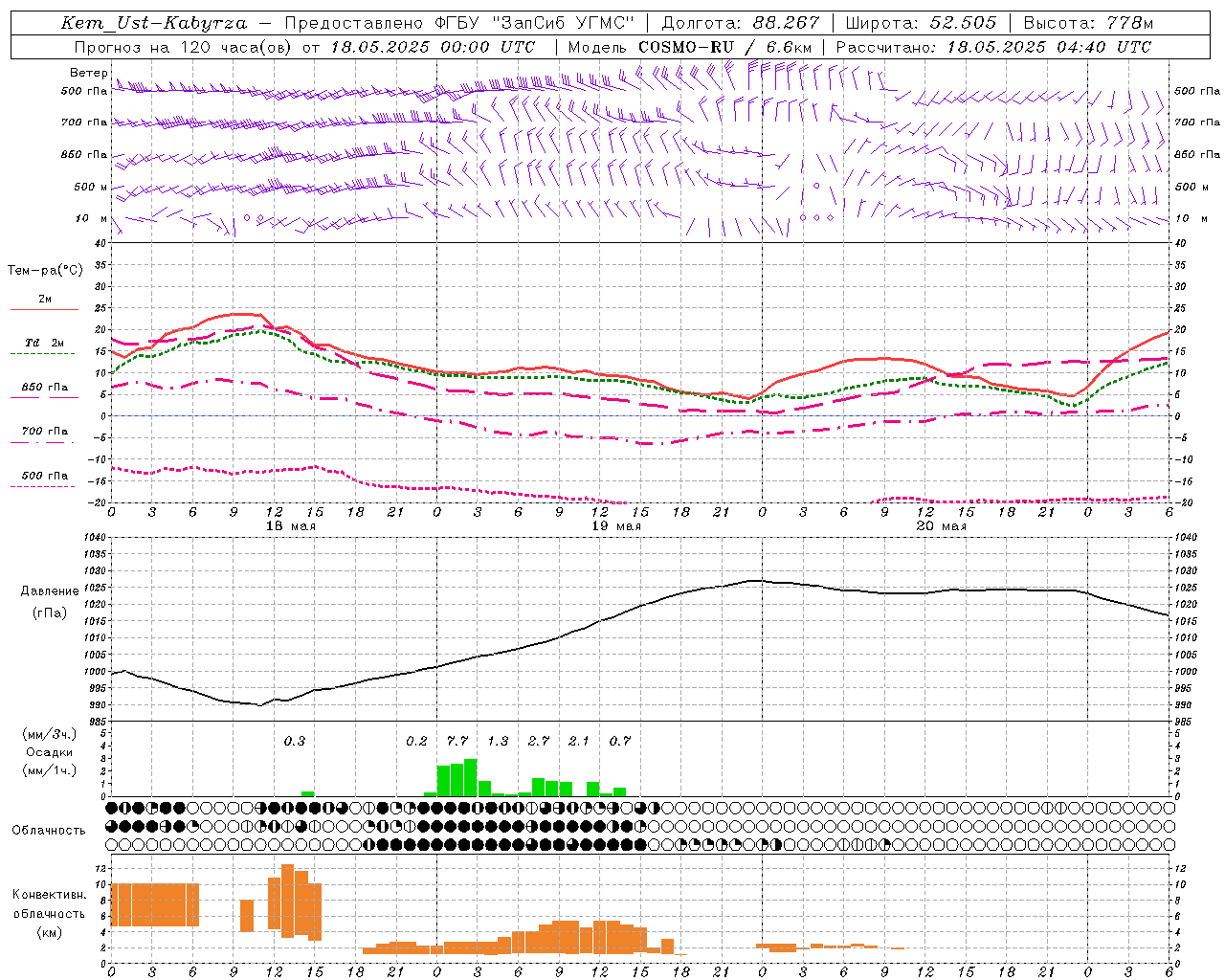1225x980 pixels.
Task: Click the Широта: 52.505 value
Action: click(921, 23)
